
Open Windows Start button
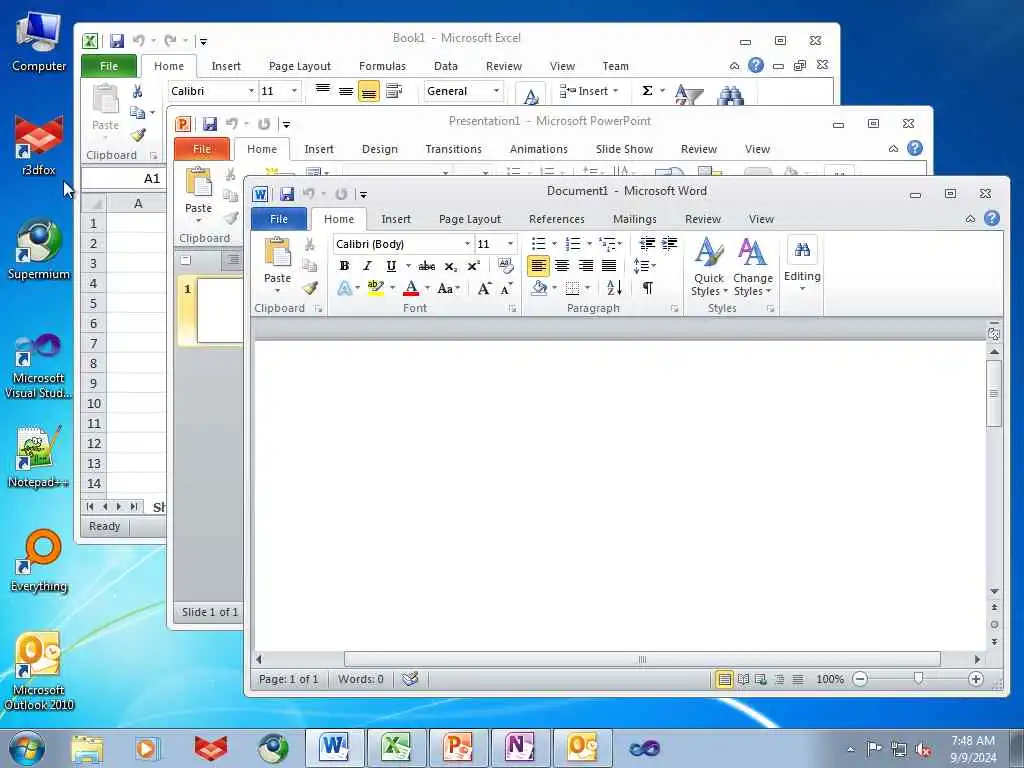pos(27,748)
